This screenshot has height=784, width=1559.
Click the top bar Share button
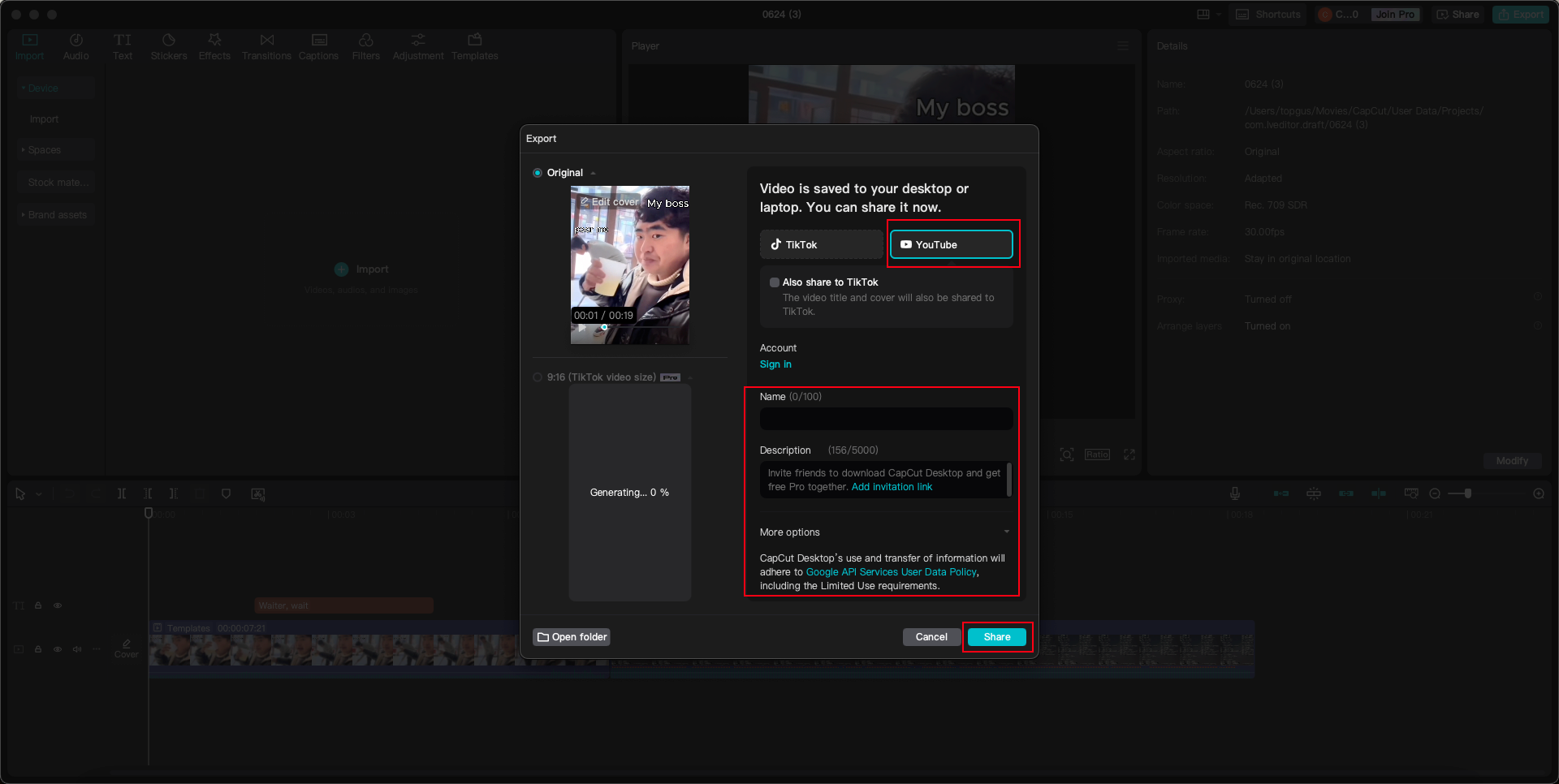pos(1458,15)
